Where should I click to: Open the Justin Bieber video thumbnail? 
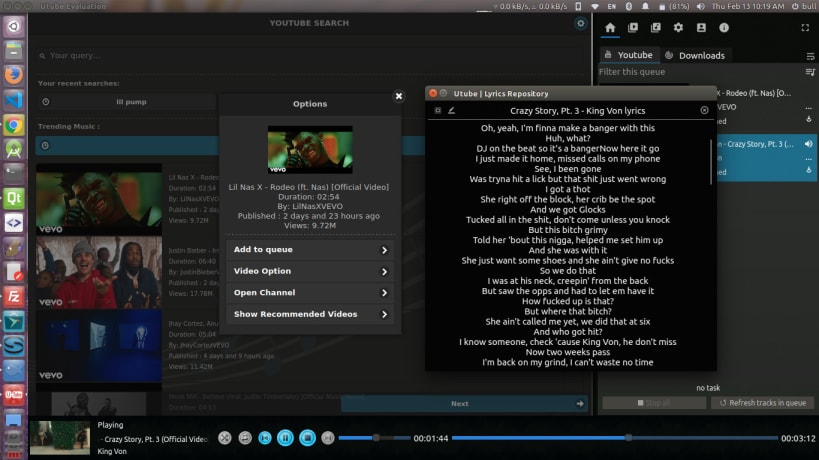tap(99, 273)
